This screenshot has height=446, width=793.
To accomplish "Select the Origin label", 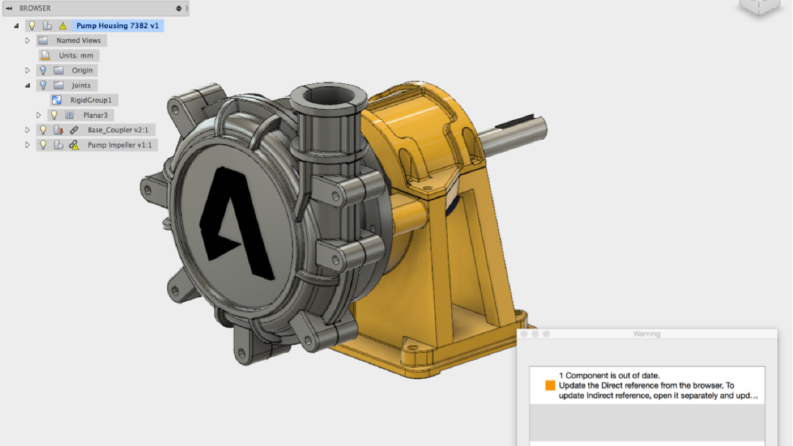I will tap(82, 70).
